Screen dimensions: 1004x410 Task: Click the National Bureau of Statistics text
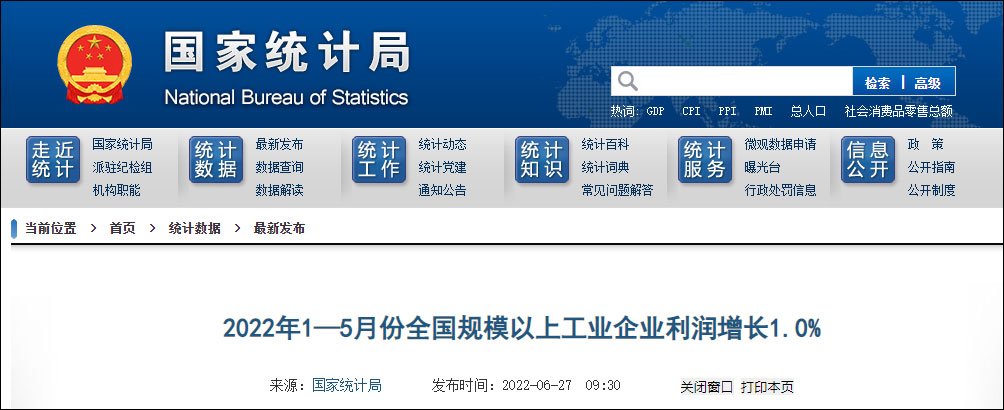pos(286,97)
